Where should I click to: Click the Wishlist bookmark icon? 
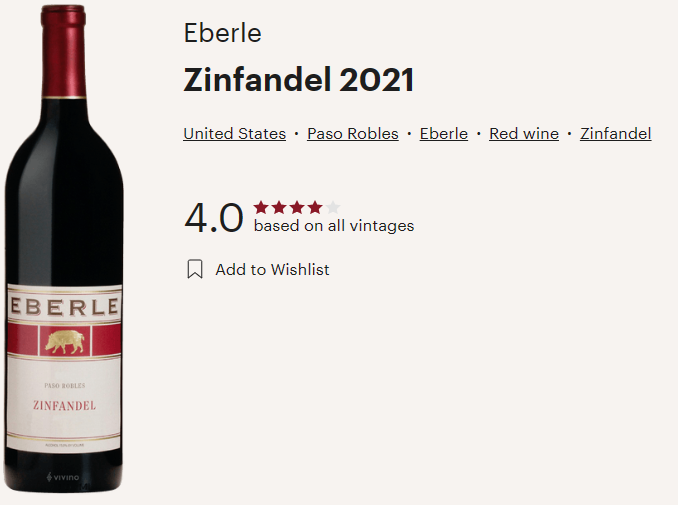point(195,269)
